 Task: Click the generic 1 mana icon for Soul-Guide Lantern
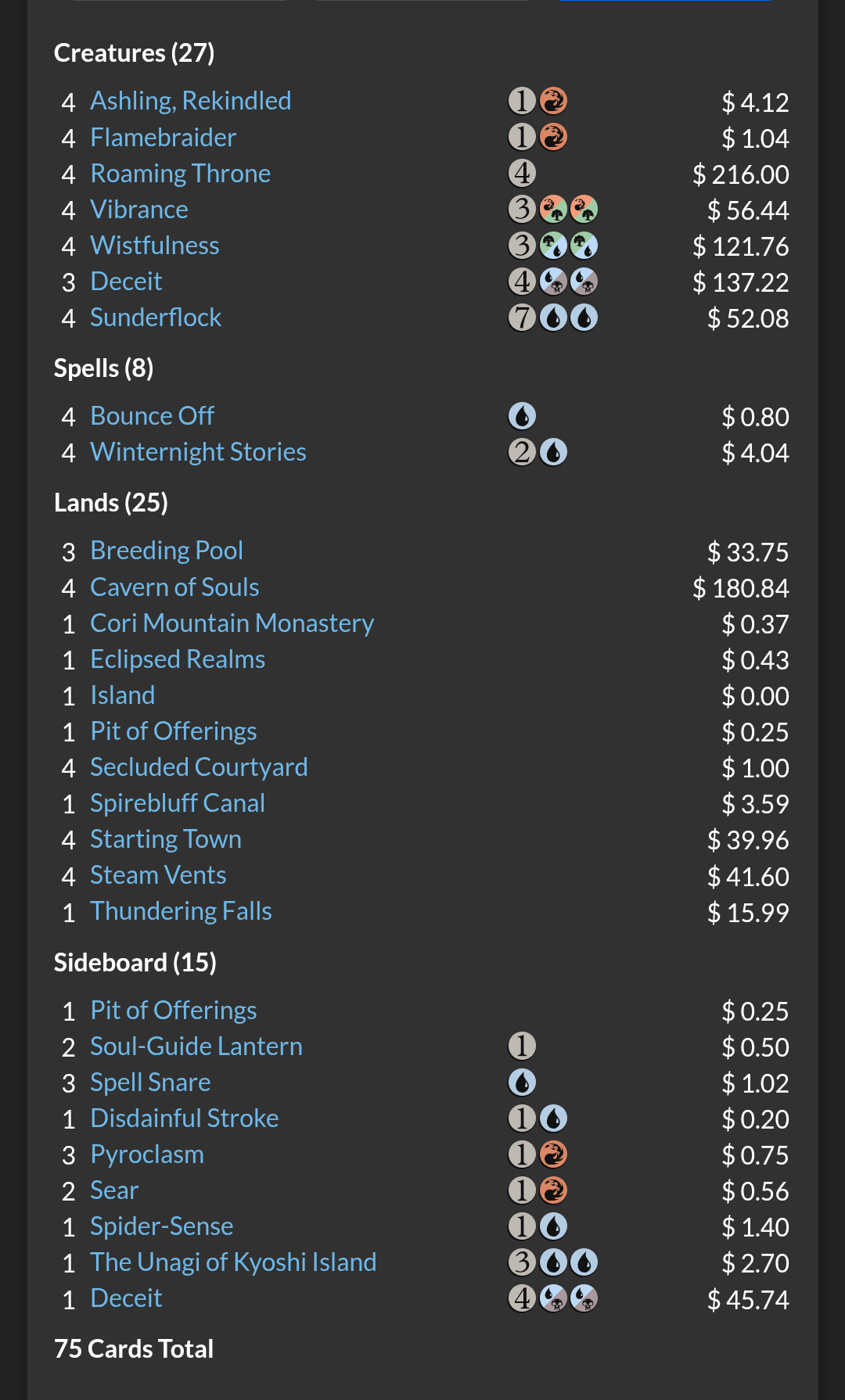[522, 1046]
